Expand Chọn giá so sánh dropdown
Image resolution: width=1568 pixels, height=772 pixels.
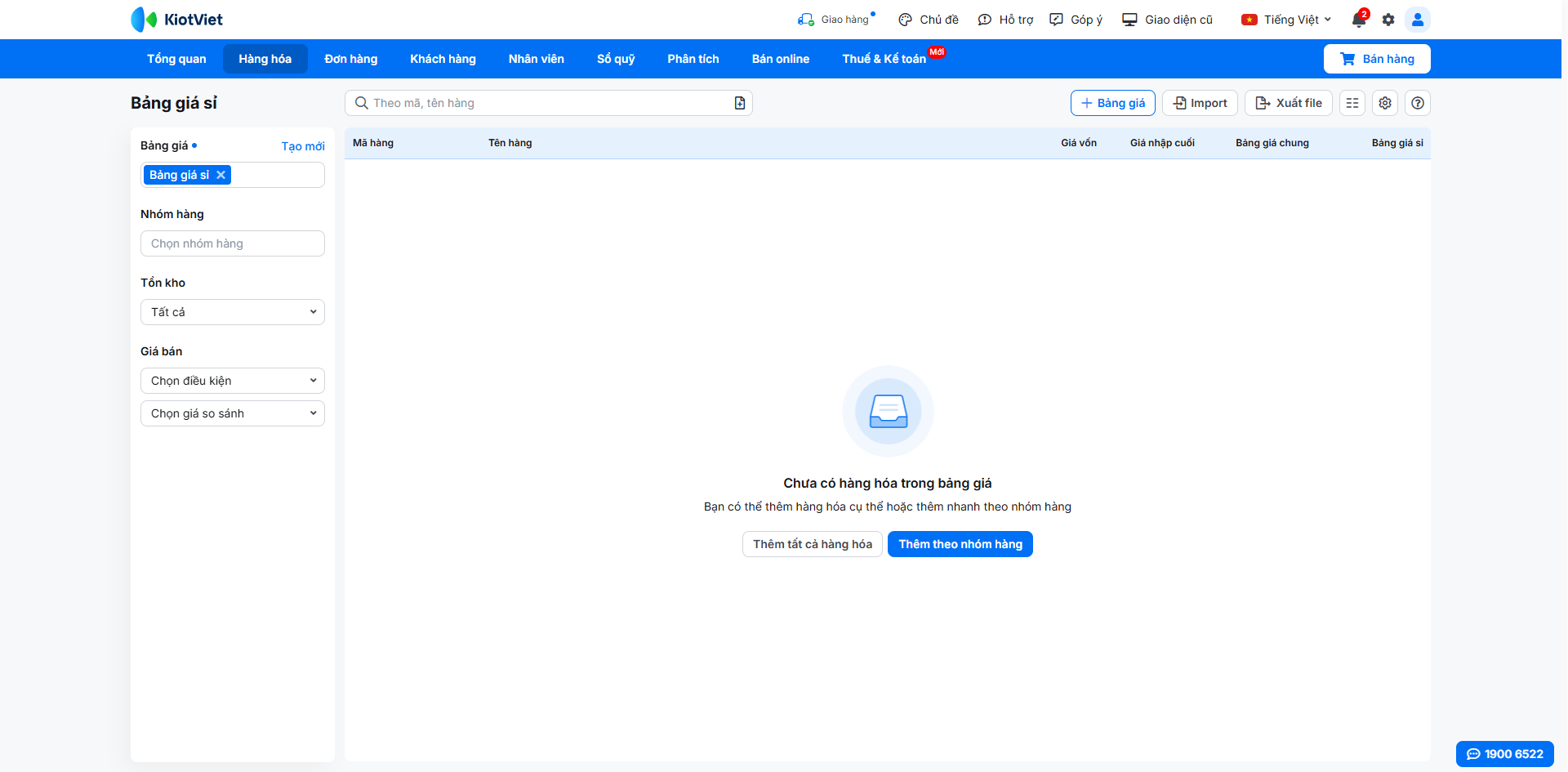(x=233, y=413)
